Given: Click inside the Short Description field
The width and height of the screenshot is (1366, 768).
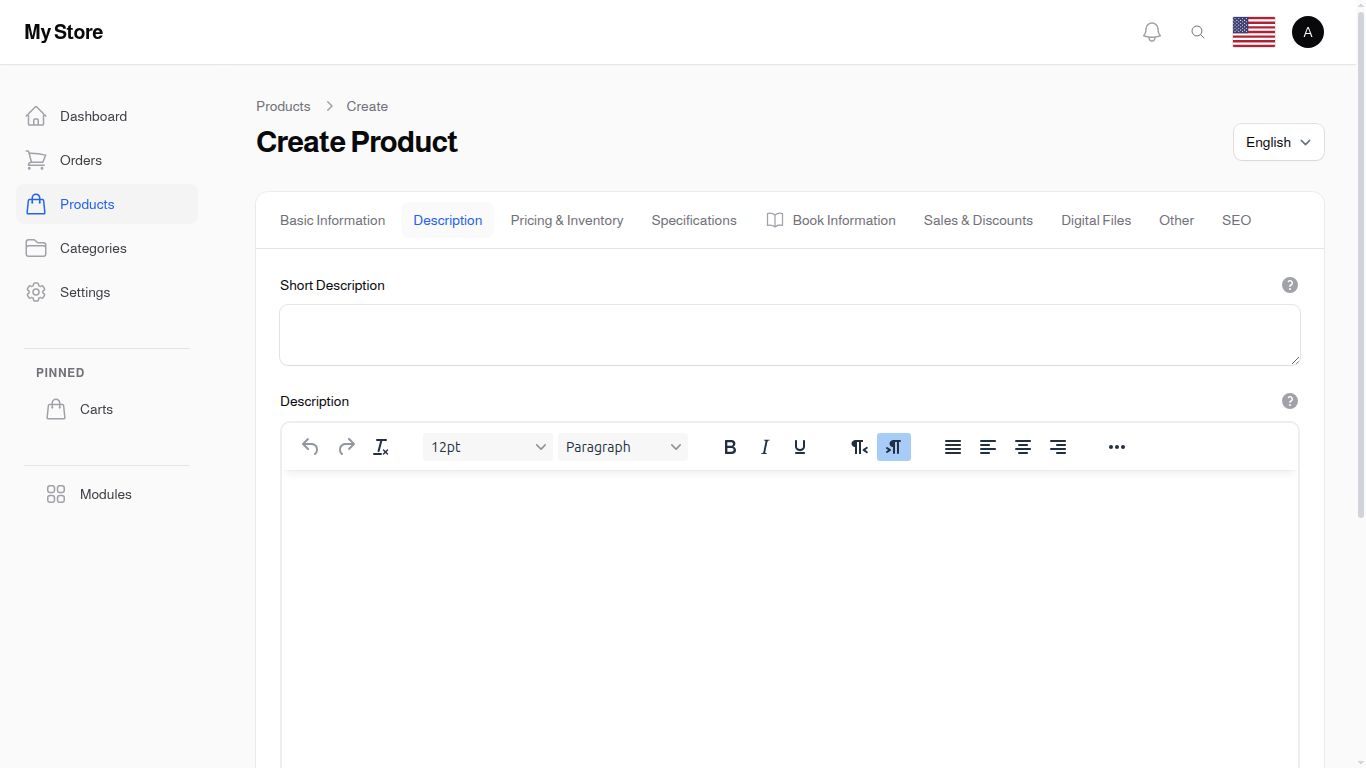Looking at the screenshot, I should 790,335.
